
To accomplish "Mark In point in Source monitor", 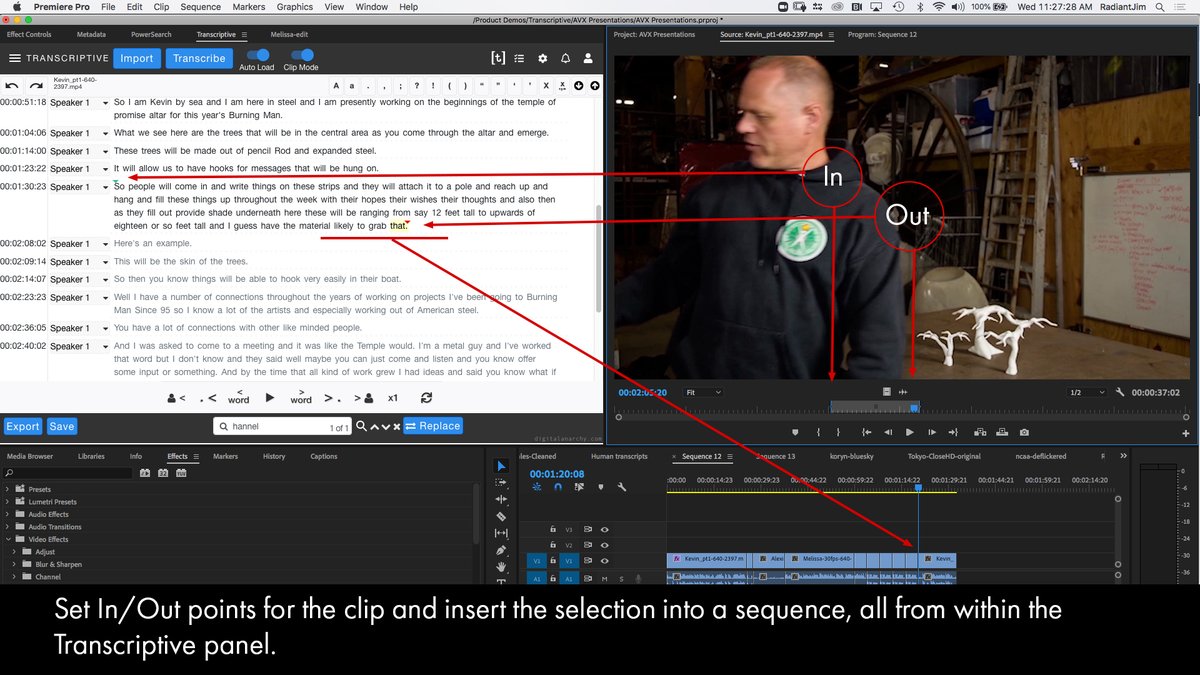I will coord(818,432).
